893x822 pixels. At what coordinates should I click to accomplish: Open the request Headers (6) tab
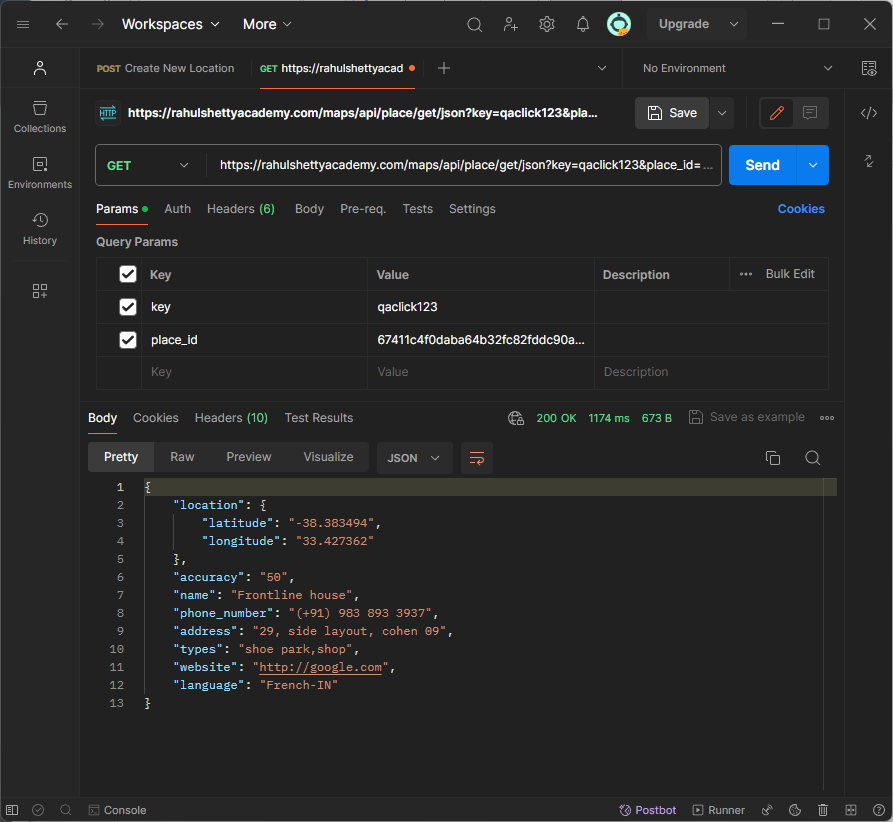241,209
